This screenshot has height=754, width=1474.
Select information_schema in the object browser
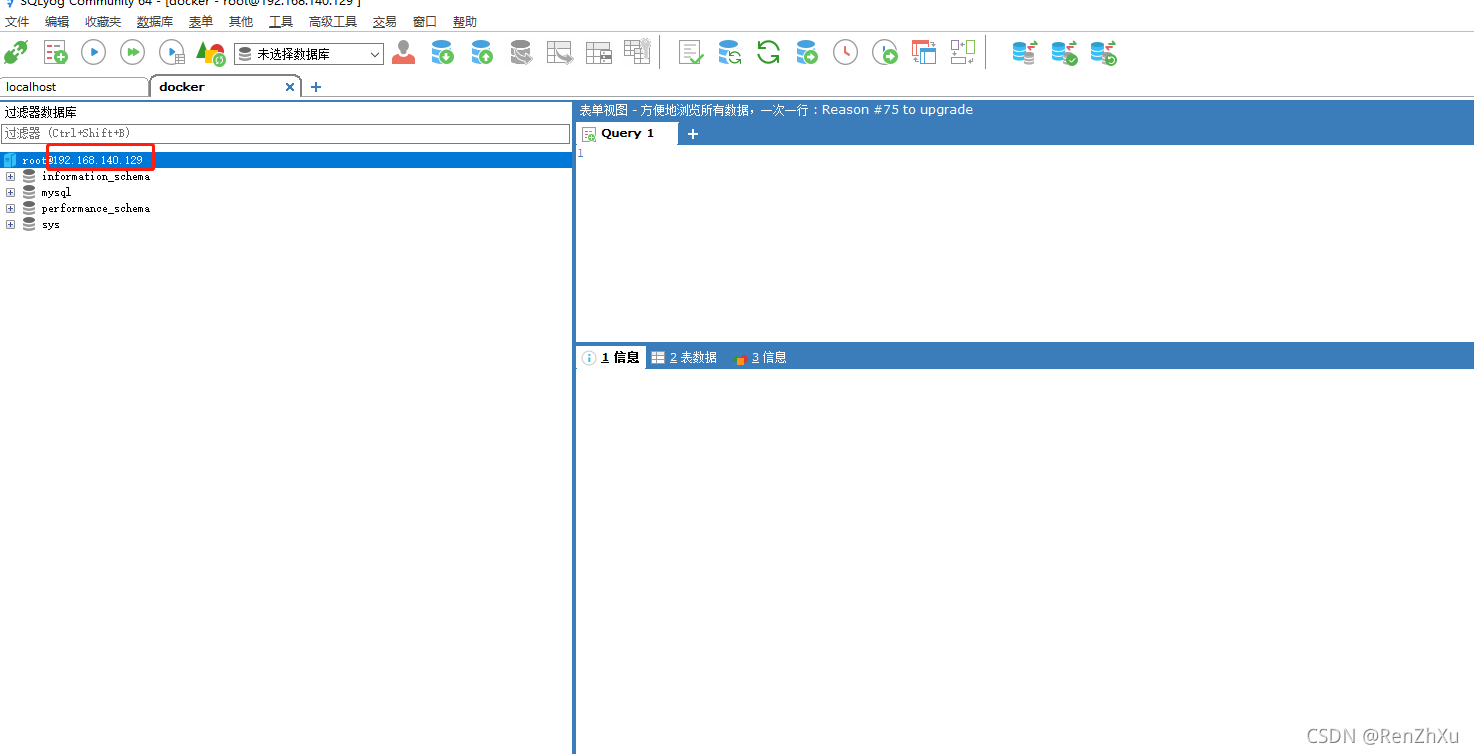[x=95, y=176]
